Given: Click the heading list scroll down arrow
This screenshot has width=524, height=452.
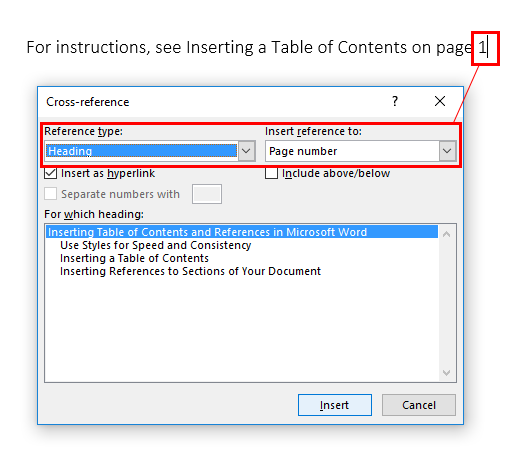Looking at the screenshot, I should click(x=446, y=372).
